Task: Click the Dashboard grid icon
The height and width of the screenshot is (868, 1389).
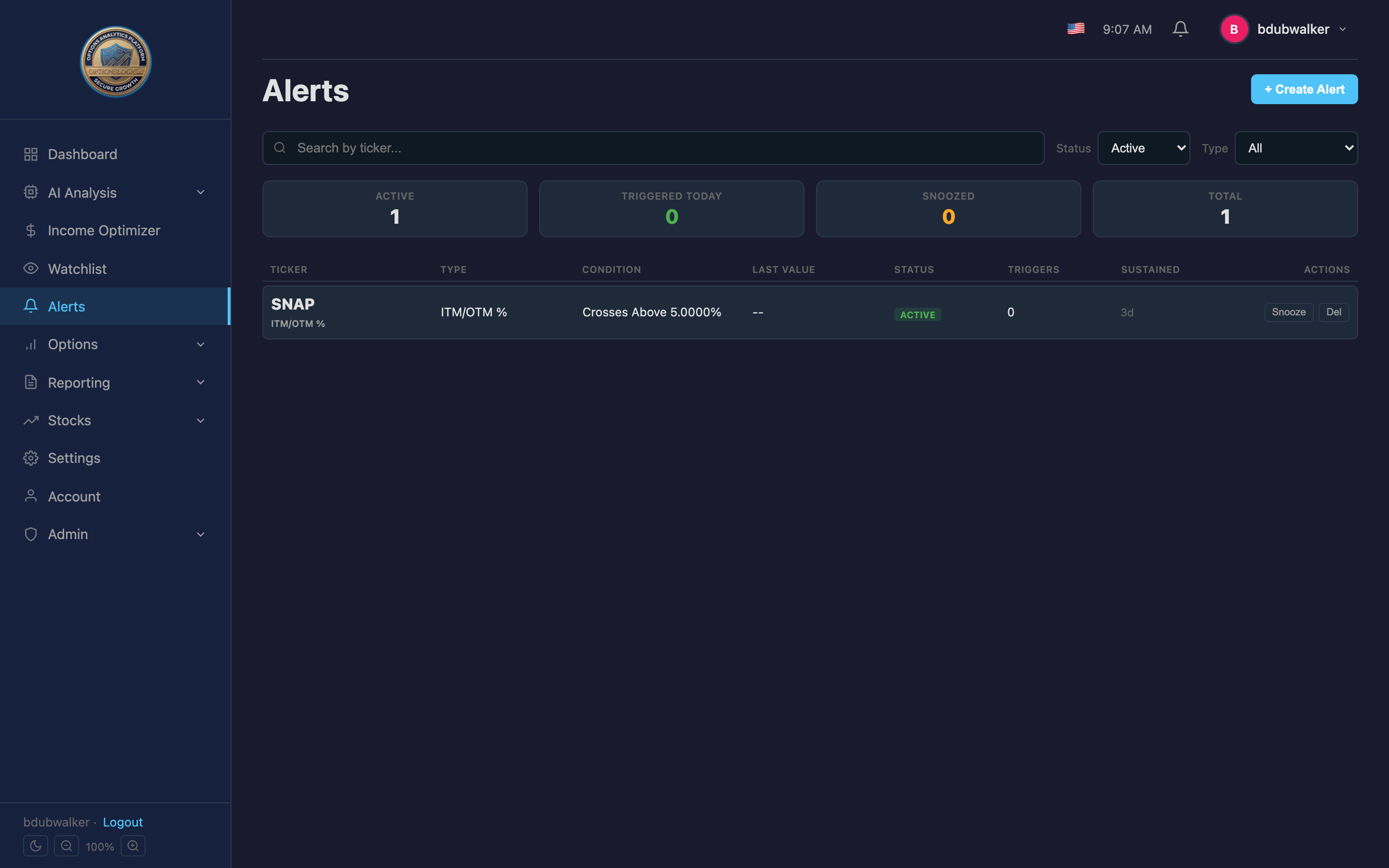Action: click(31, 154)
